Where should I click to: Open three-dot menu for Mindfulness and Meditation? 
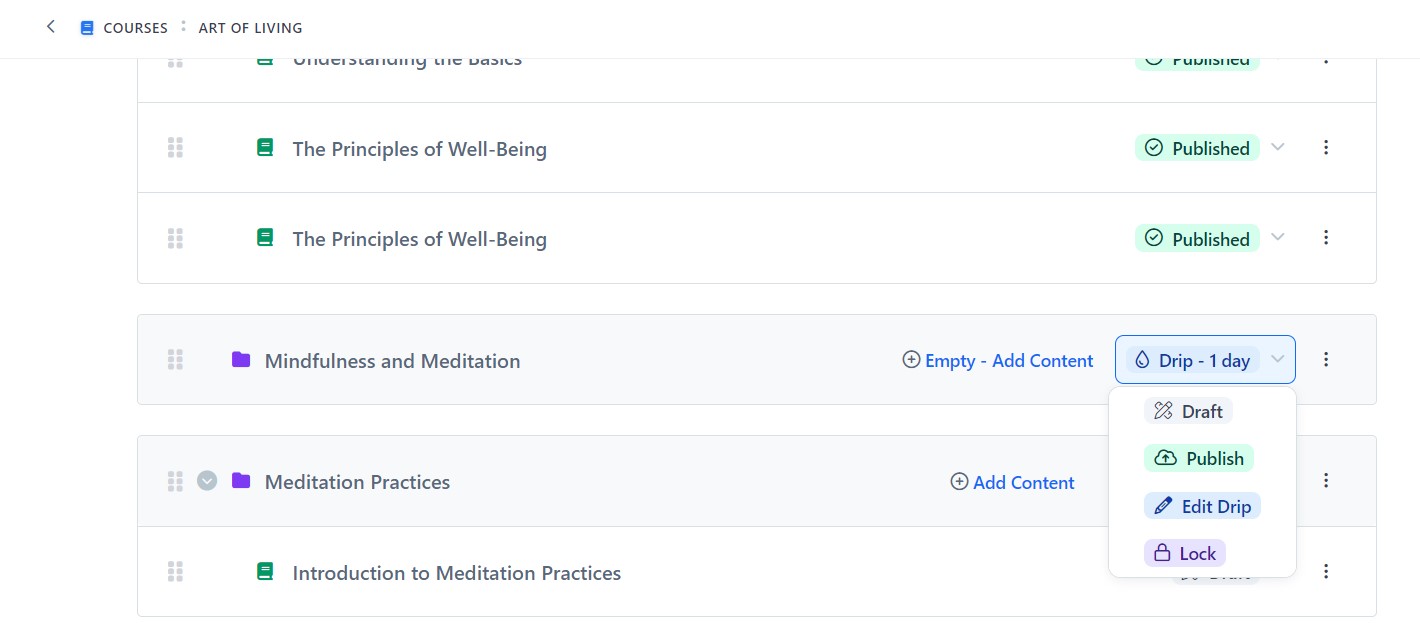(1326, 359)
